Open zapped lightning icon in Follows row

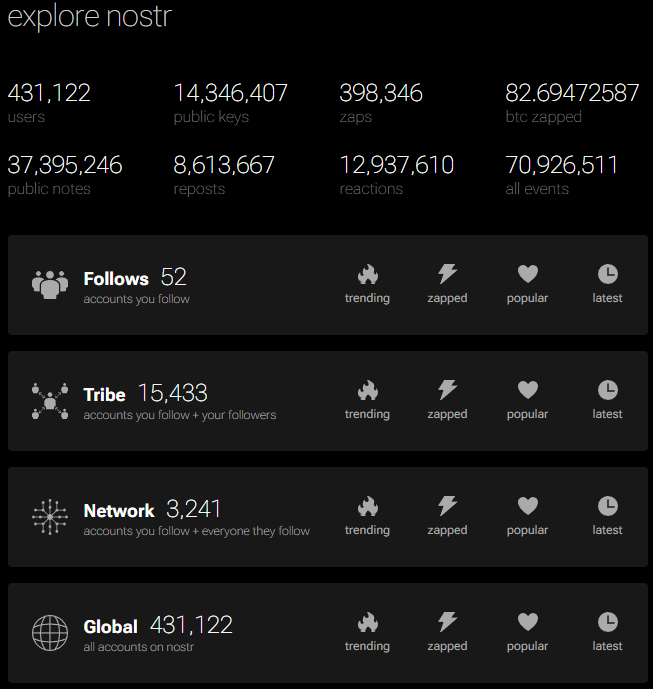[x=447, y=274]
